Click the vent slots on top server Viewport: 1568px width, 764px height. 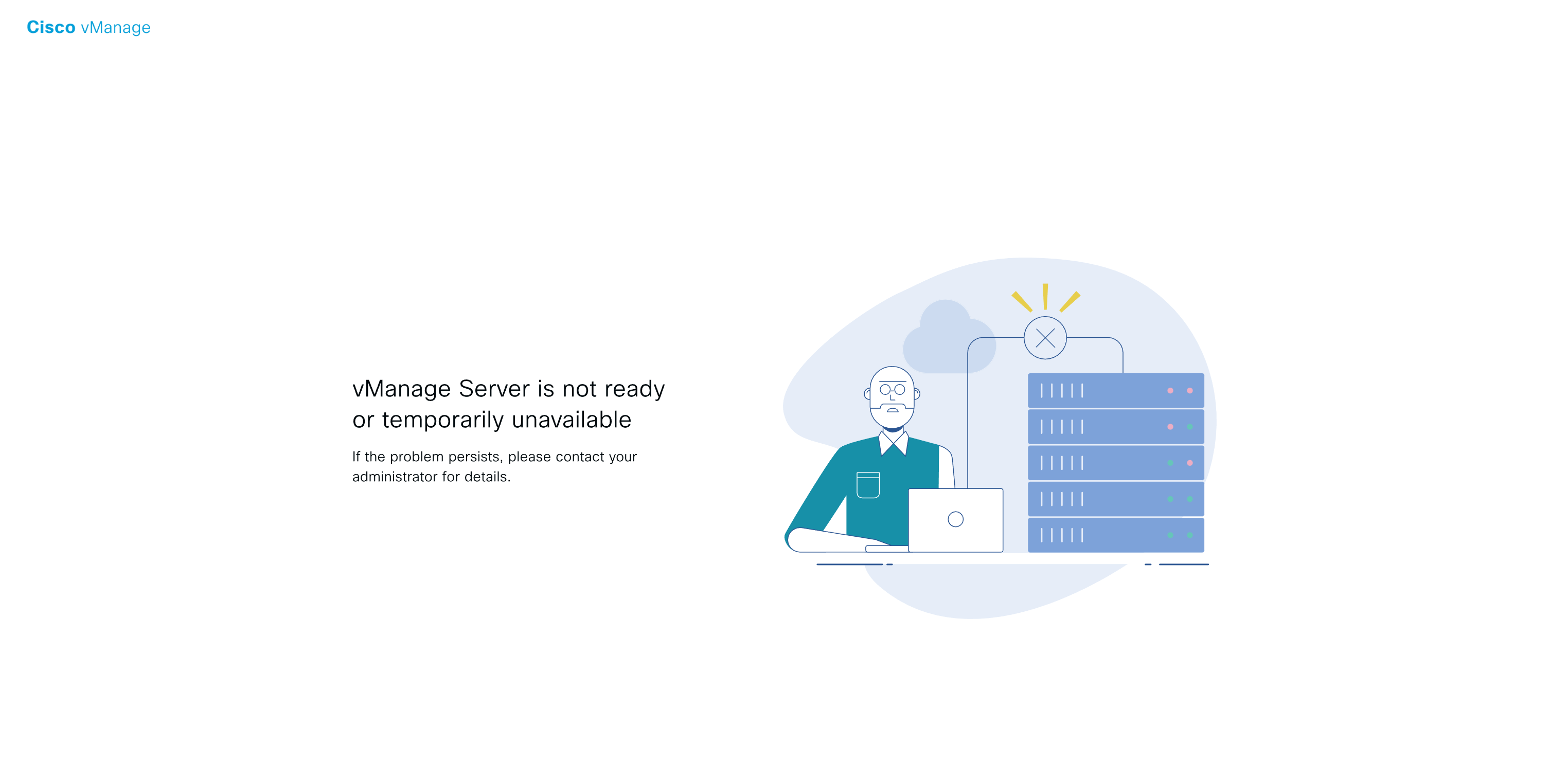(1062, 391)
